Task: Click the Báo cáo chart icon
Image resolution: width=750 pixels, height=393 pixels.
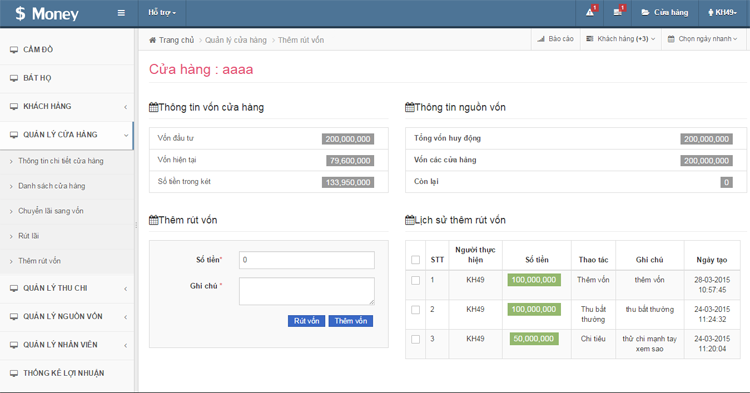Action: pos(541,39)
